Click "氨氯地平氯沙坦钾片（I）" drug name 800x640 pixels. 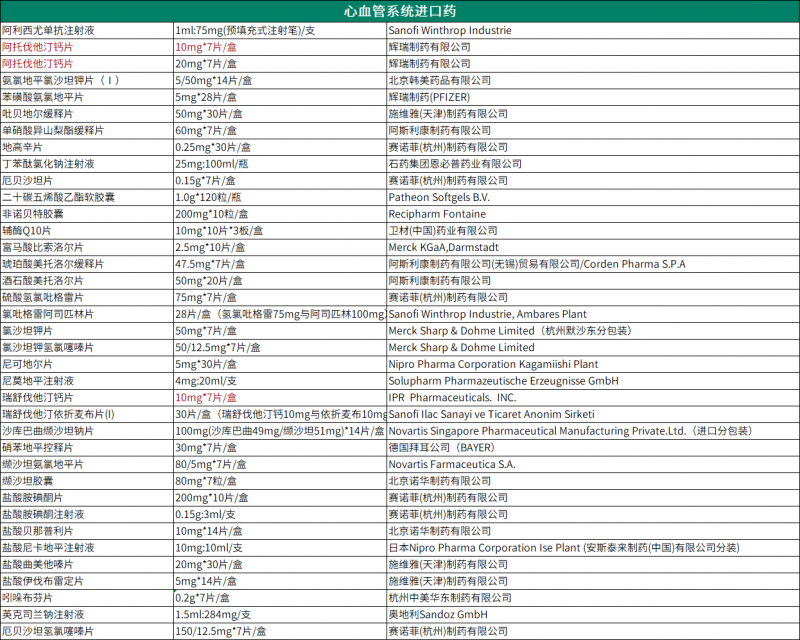tap(61, 80)
